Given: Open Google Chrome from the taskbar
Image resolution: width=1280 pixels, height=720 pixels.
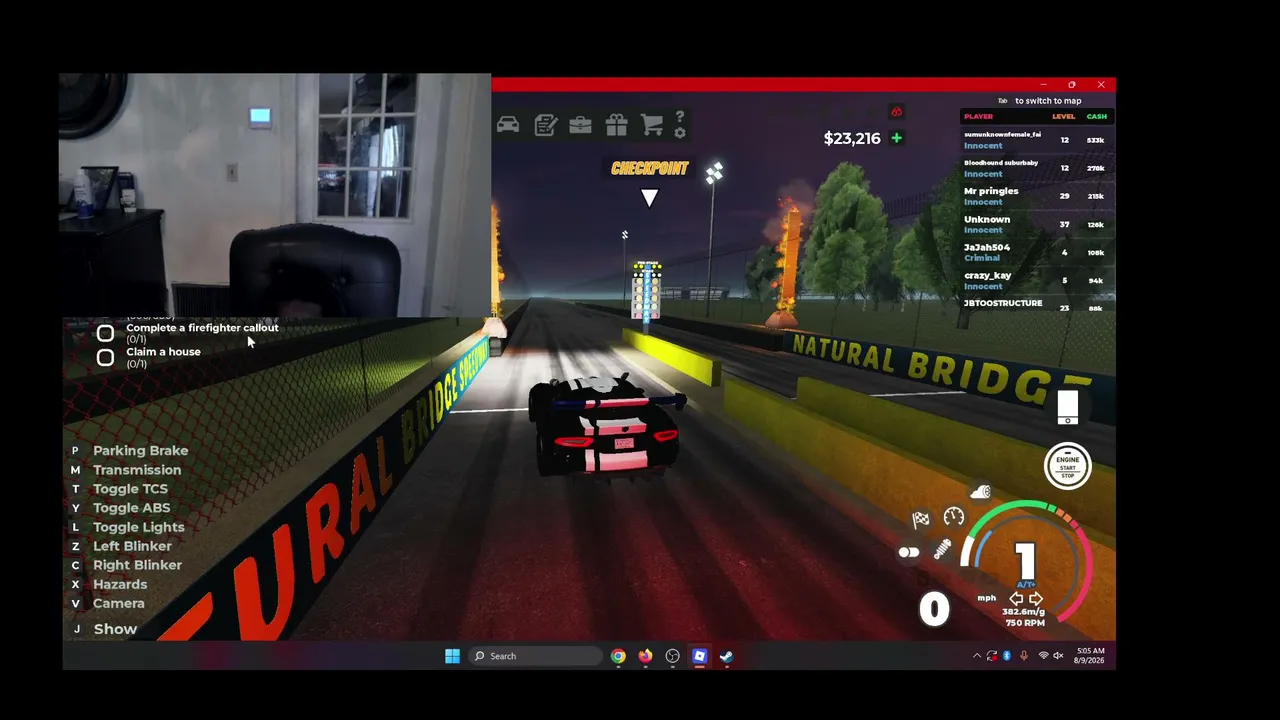Looking at the screenshot, I should tap(618, 656).
